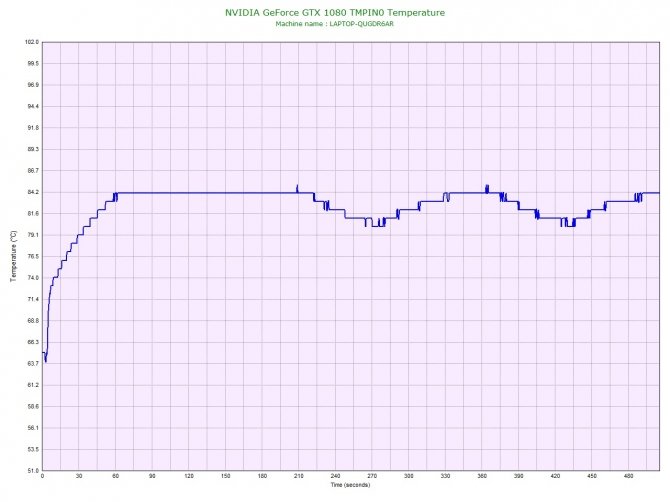Screen dimensions: 670x502
Task: Select the 61.2 y-axis tick value
Action: click(x=33, y=385)
